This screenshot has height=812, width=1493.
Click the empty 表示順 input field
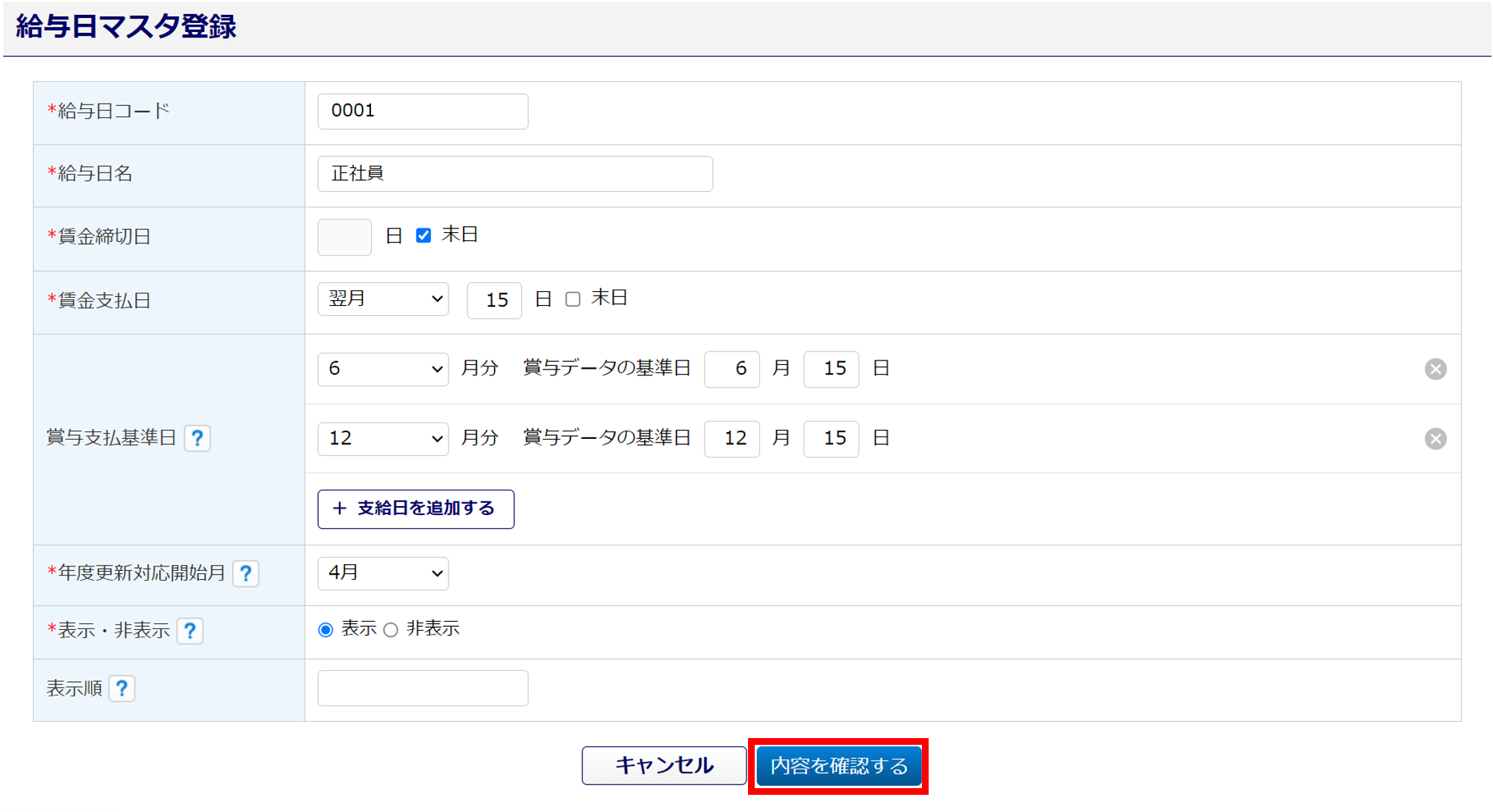pyautogui.click(x=423, y=688)
